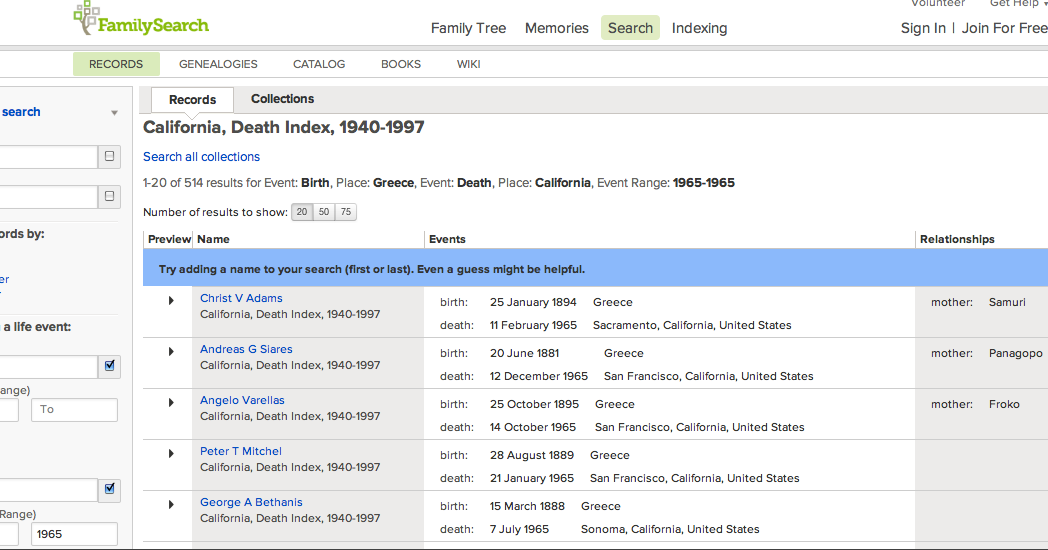1048x550 pixels.
Task: Click death date 12 December 1965
Action: (x=539, y=376)
